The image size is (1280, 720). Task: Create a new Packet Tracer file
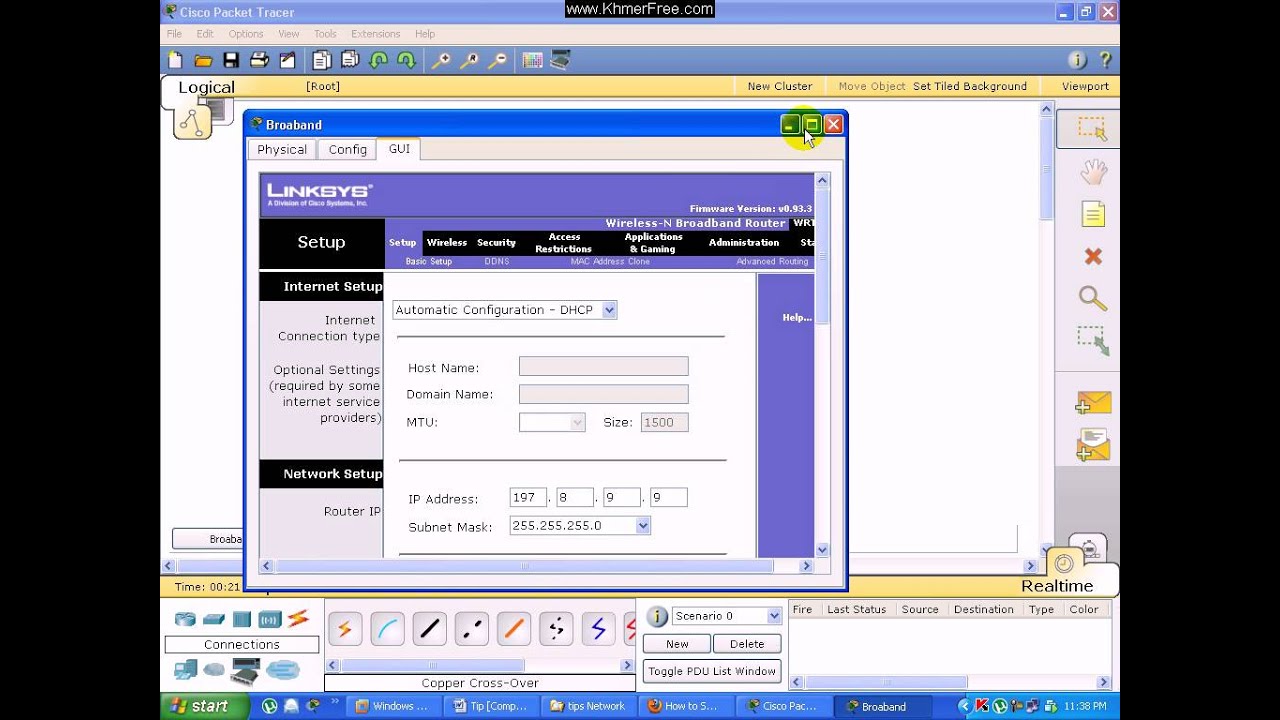pyautogui.click(x=175, y=60)
